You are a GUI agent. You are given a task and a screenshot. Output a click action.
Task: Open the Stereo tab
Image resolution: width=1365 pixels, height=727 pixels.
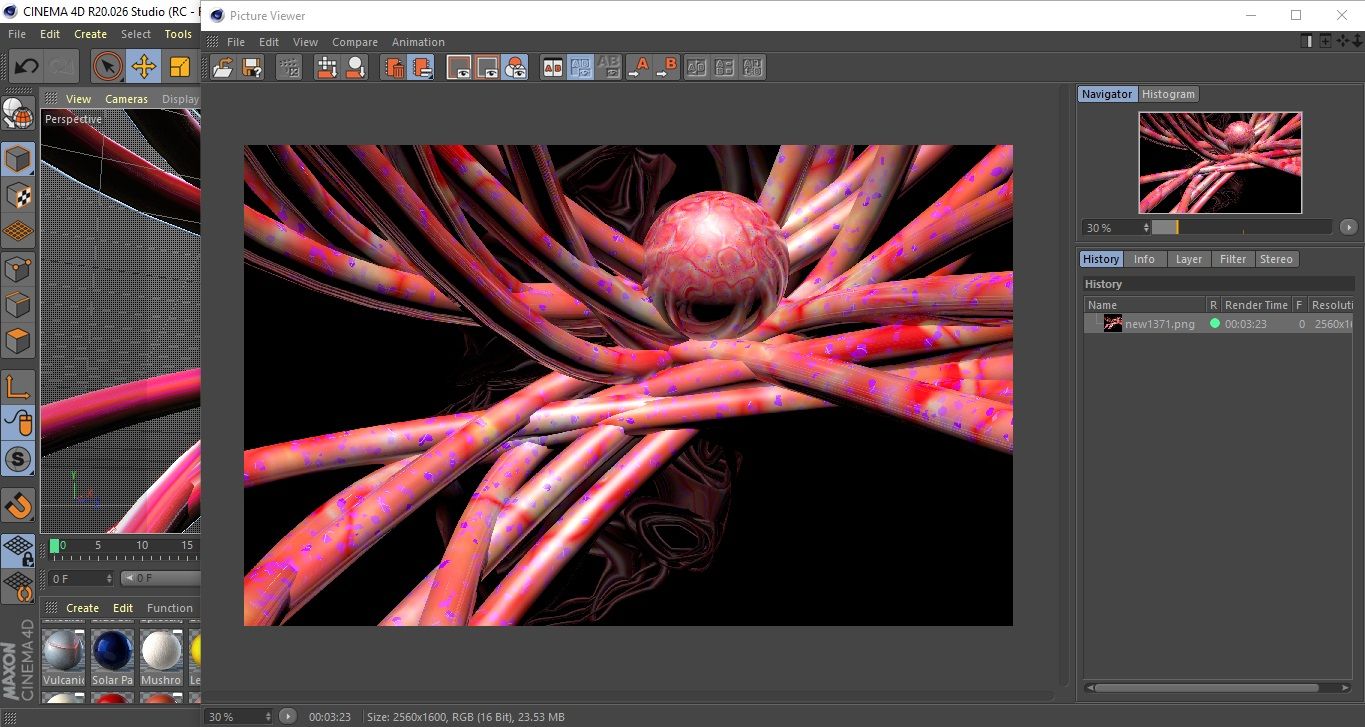(1276, 259)
